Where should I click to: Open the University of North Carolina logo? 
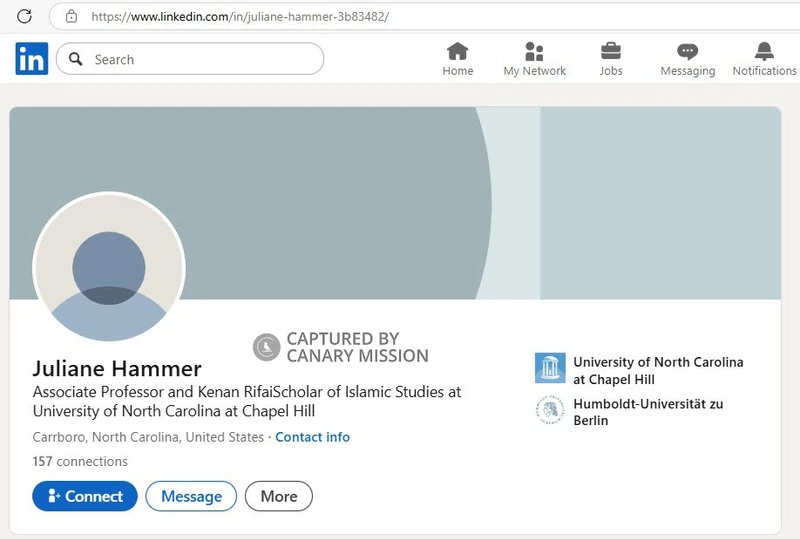point(550,368)
